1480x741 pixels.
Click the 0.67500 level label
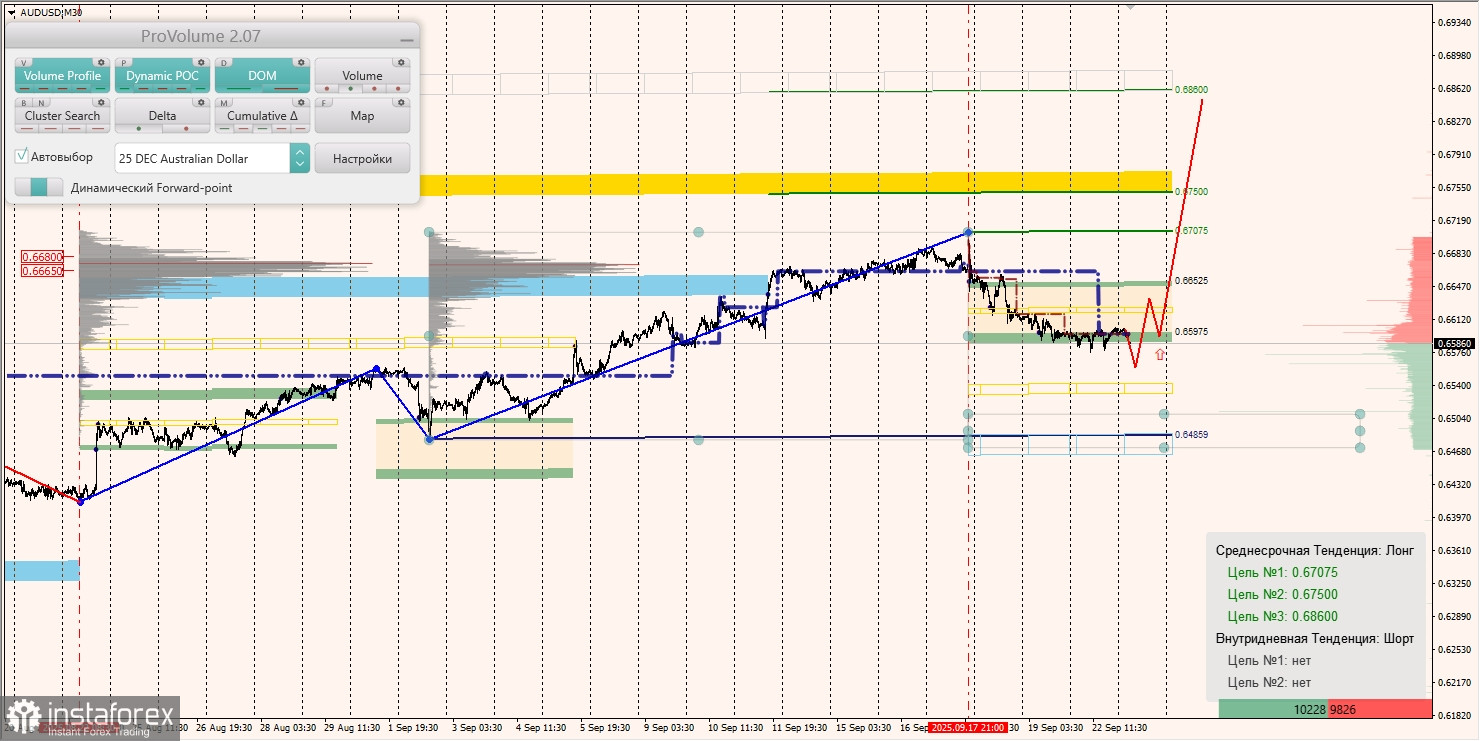coord(1191,192)
